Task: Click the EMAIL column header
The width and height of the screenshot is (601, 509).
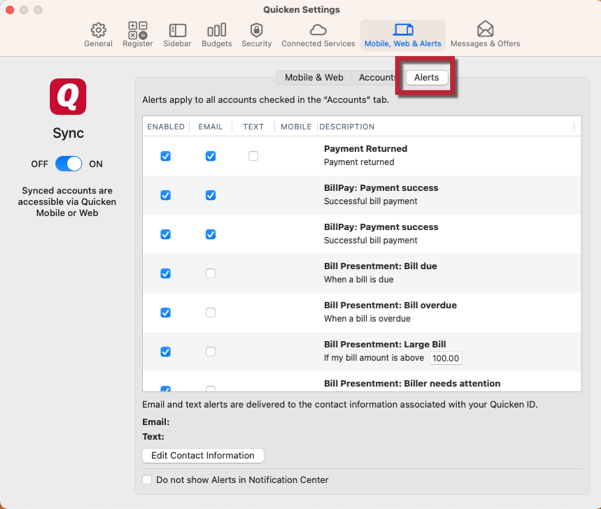Action: pos(210,127)
